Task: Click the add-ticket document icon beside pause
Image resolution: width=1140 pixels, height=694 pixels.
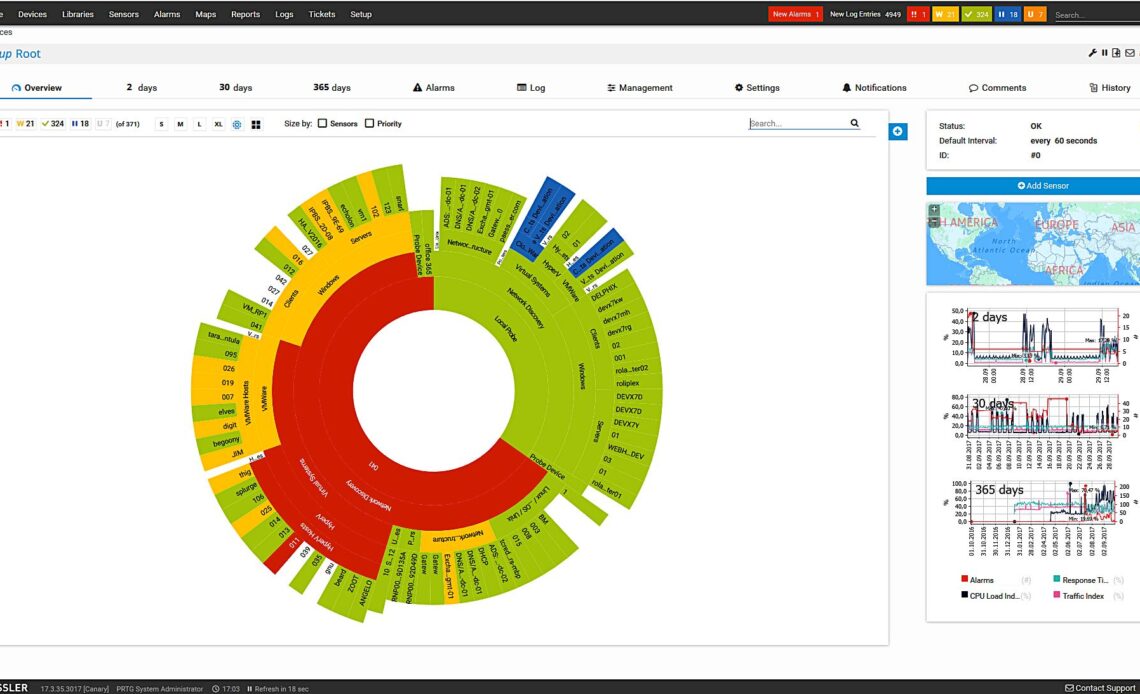Action: click(1116, 53)
